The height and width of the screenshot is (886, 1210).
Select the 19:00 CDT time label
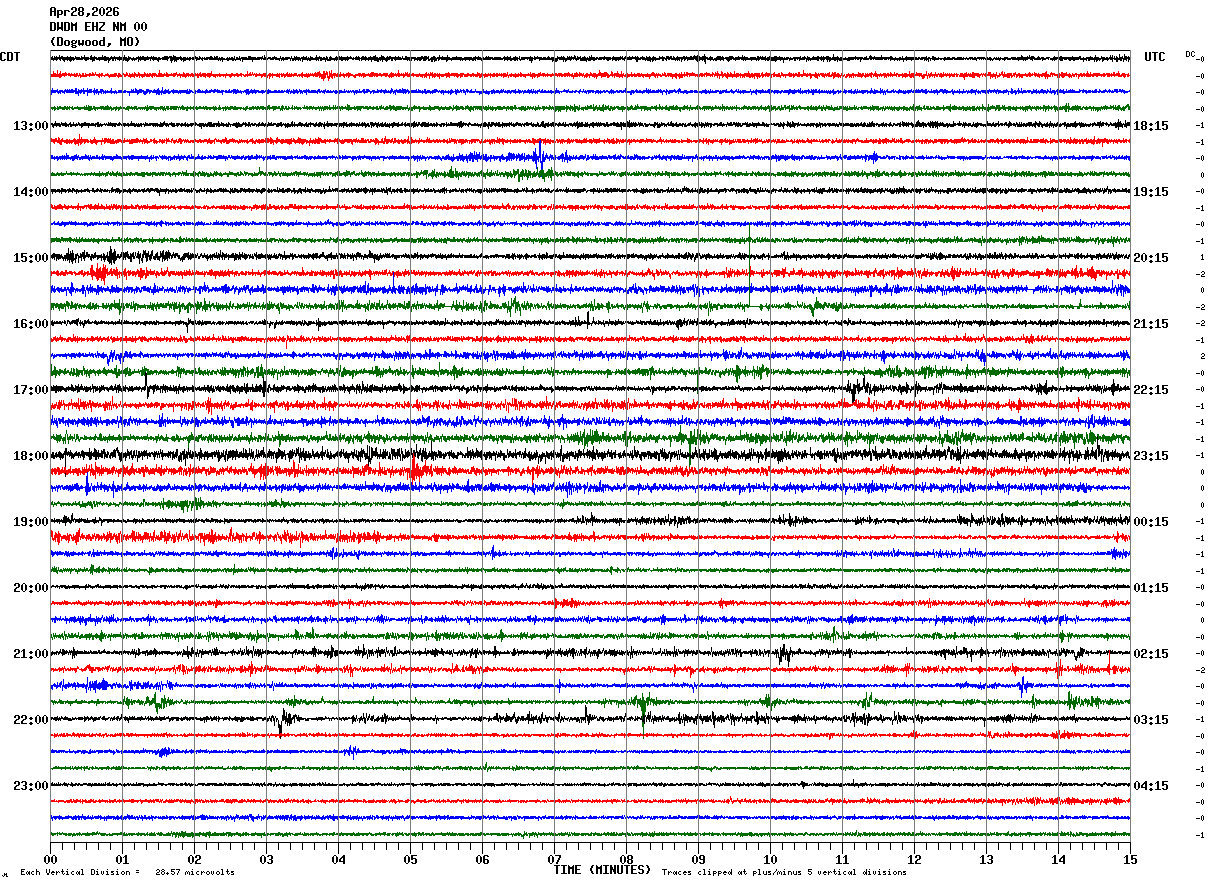pos(31,522)
